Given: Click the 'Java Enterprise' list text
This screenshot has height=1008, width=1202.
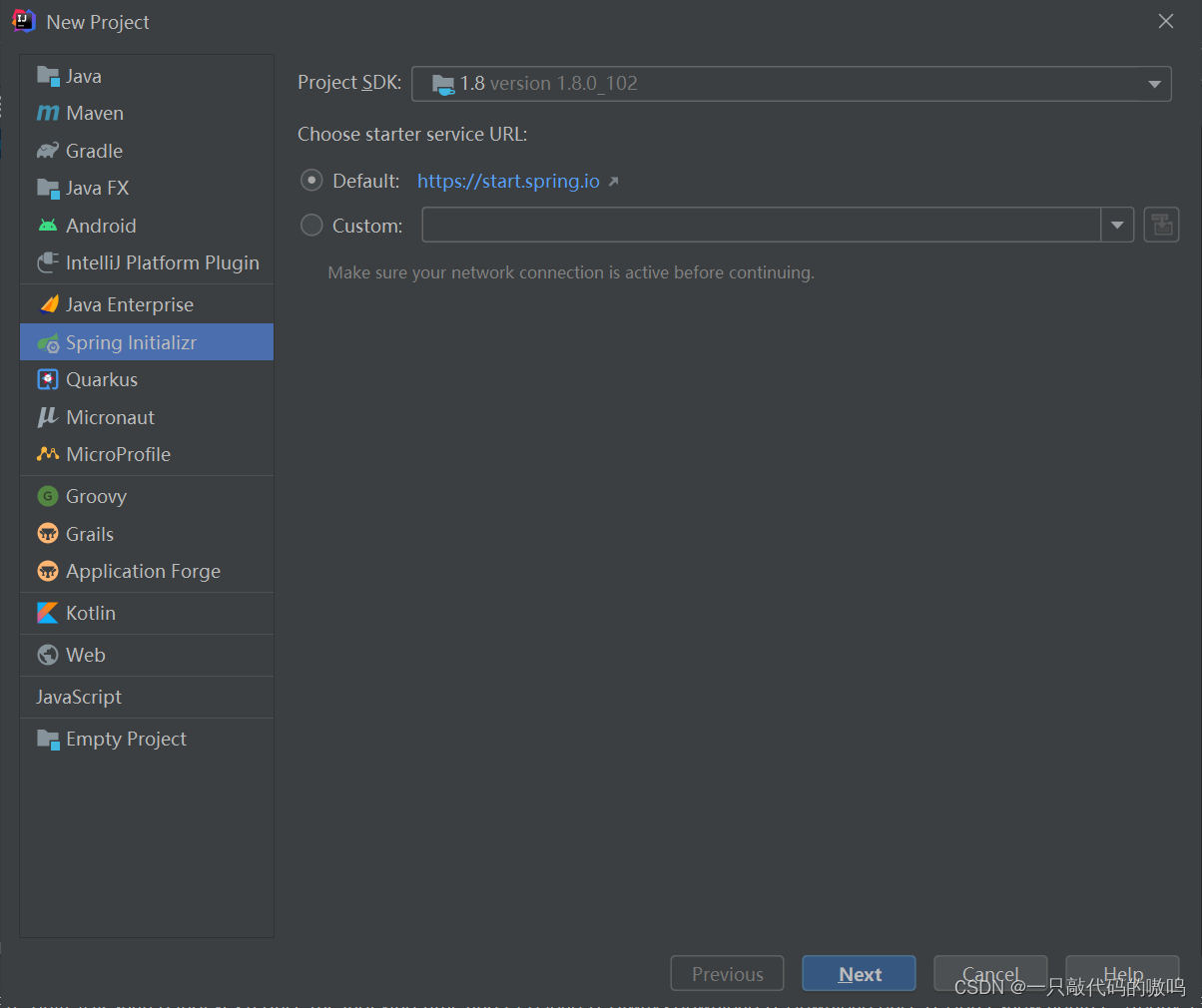Looking at the screenshot, I should 130,304.
